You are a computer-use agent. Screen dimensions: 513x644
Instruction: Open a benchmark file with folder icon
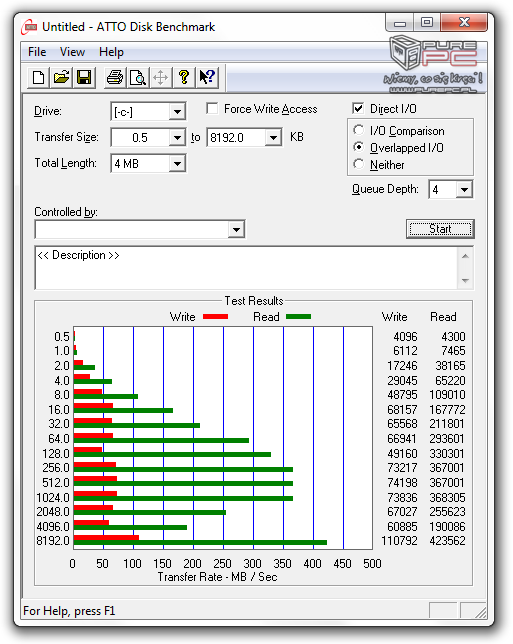[x=61, y=77]
